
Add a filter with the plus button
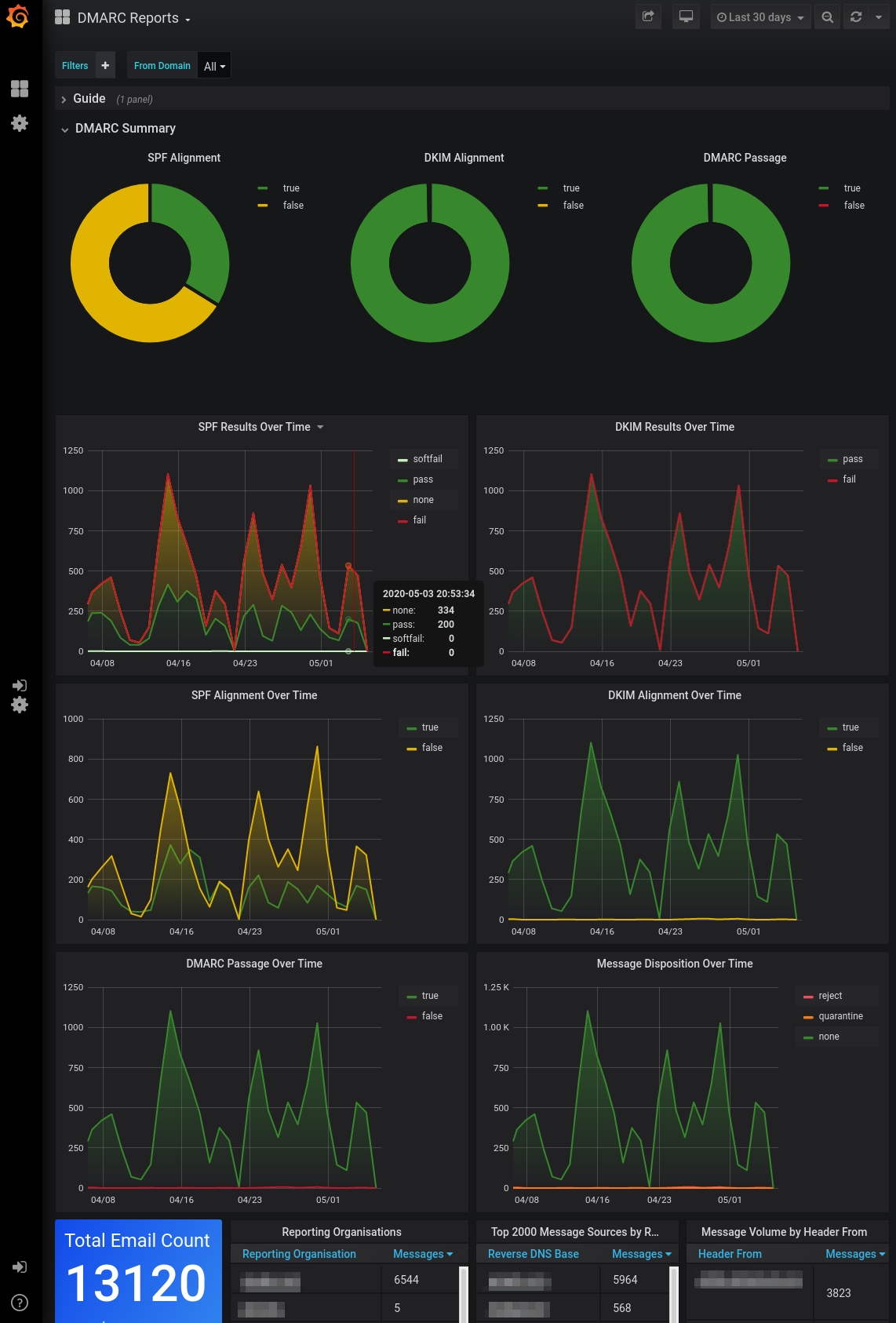105,65
